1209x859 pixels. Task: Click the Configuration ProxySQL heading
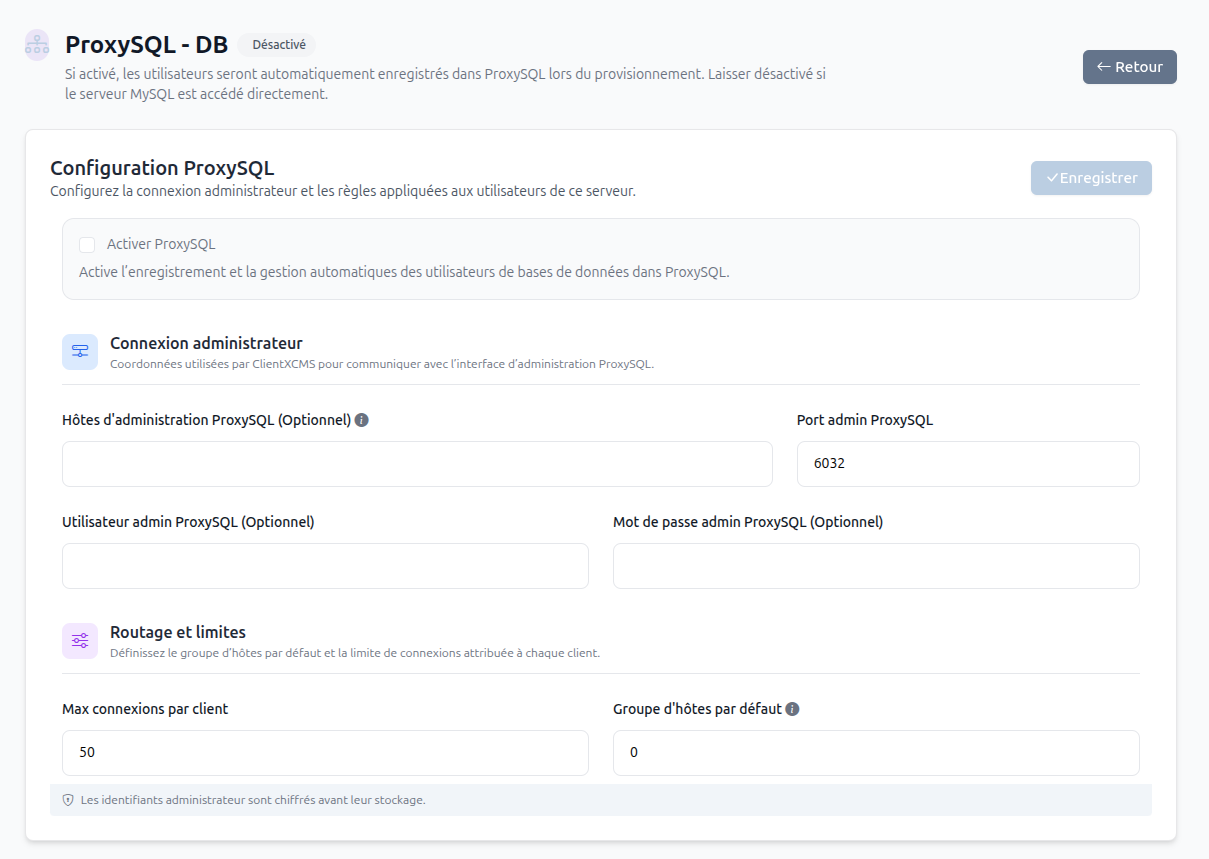162,167
